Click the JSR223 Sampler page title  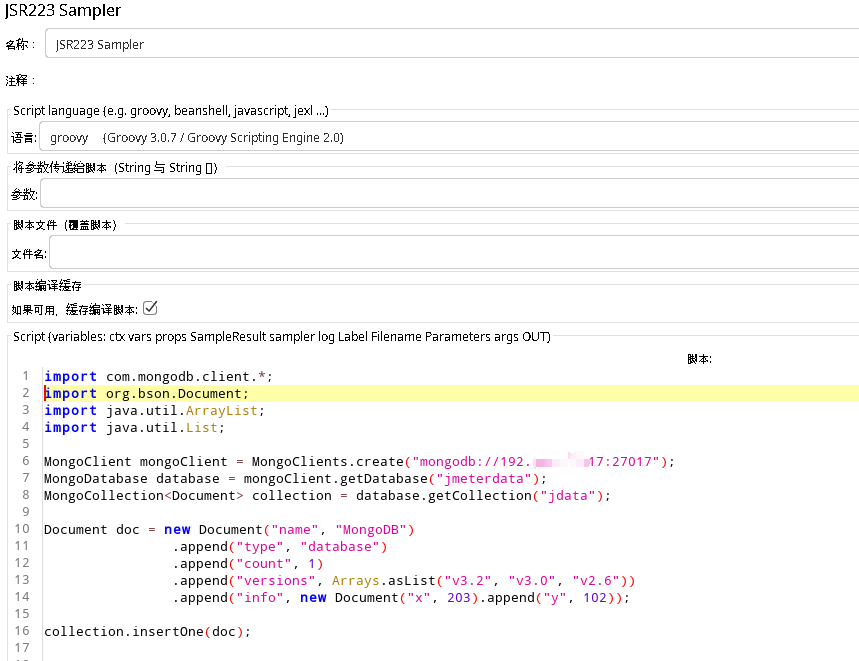tap(63, 11)
